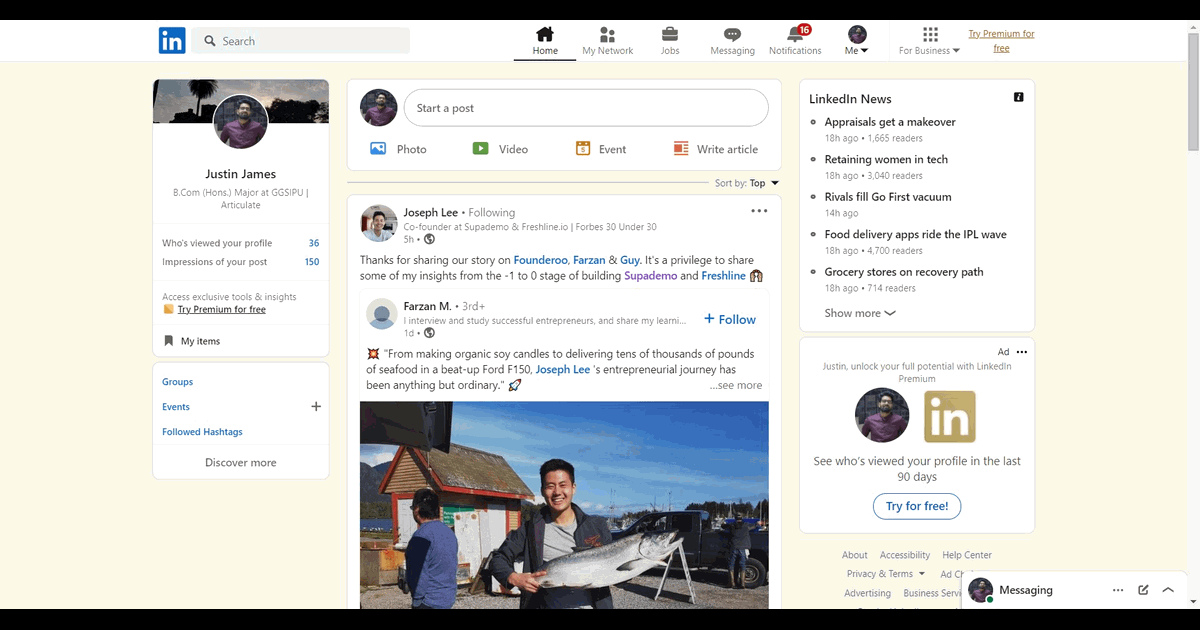Viewport: 1200px width, 630px height.
Task: Read Retaining women in tech
Action: pyautogui.click(x=886, y=159)
